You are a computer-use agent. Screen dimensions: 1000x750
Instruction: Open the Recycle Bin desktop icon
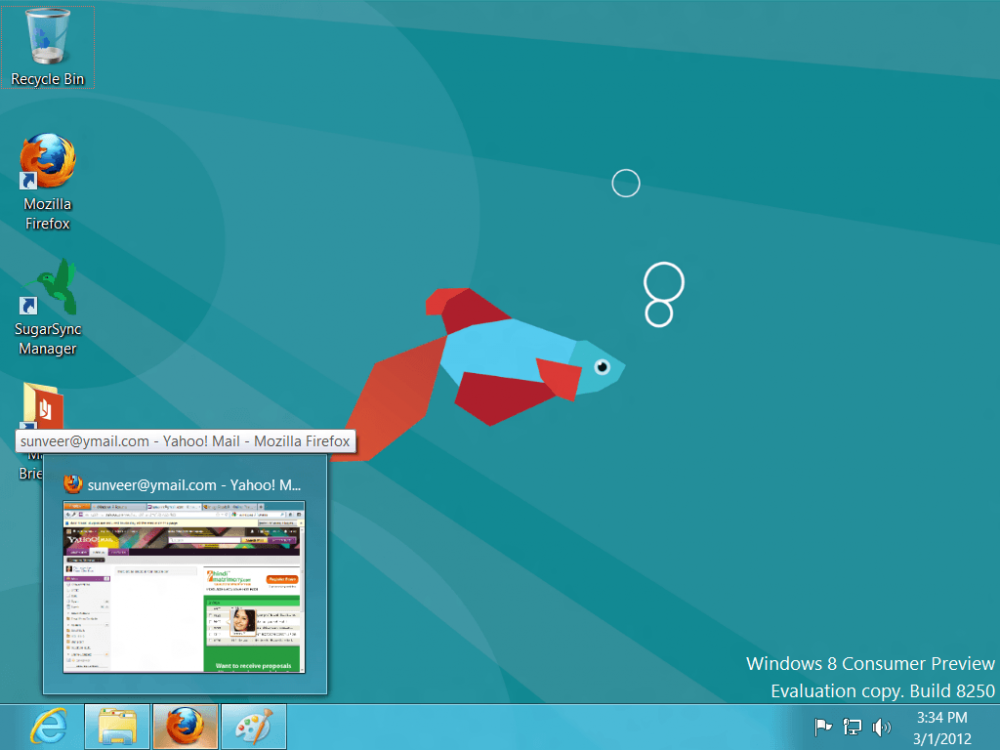(x=48, y=47)
